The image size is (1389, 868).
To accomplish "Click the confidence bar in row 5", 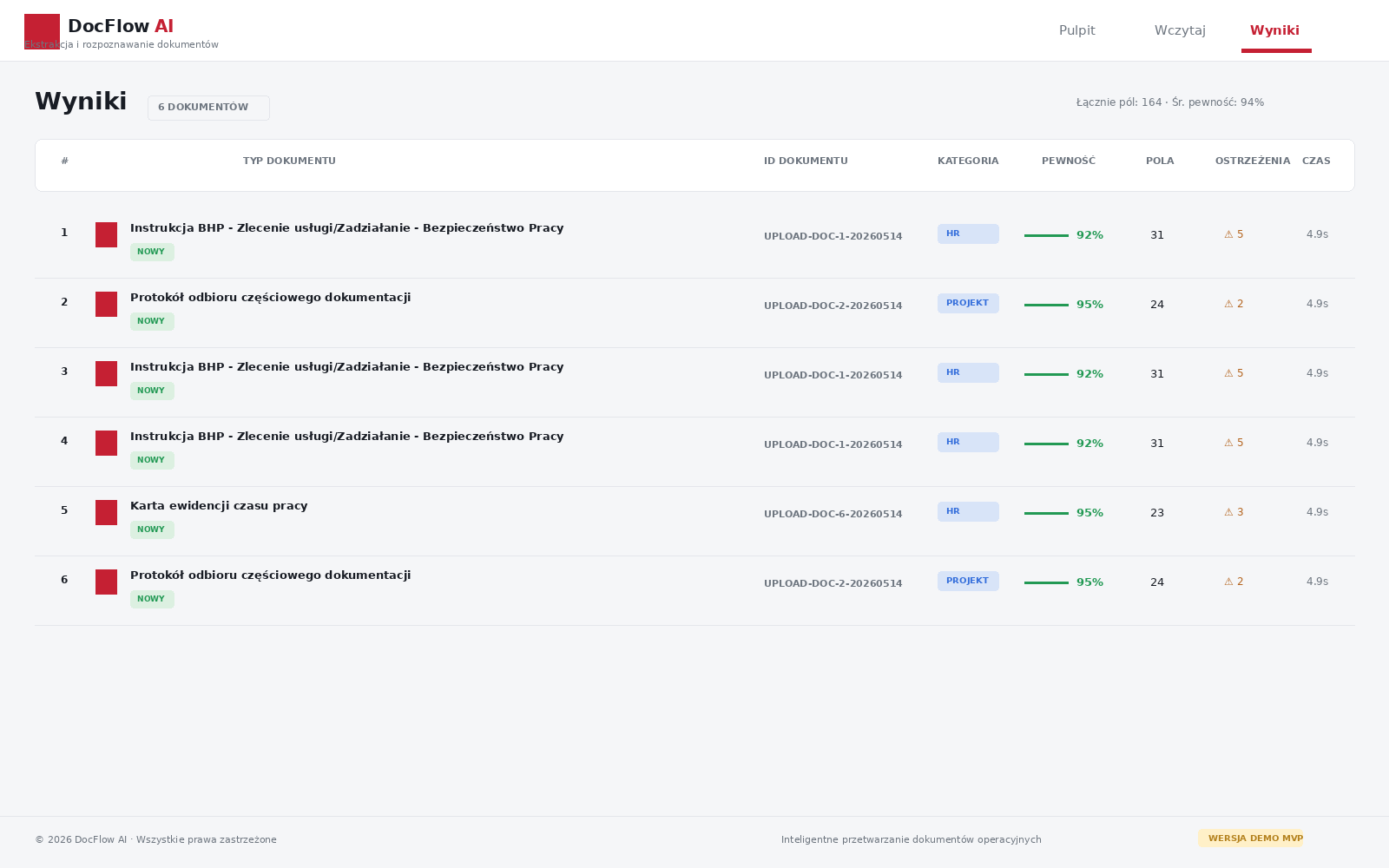I will (x=1046, y=513).
